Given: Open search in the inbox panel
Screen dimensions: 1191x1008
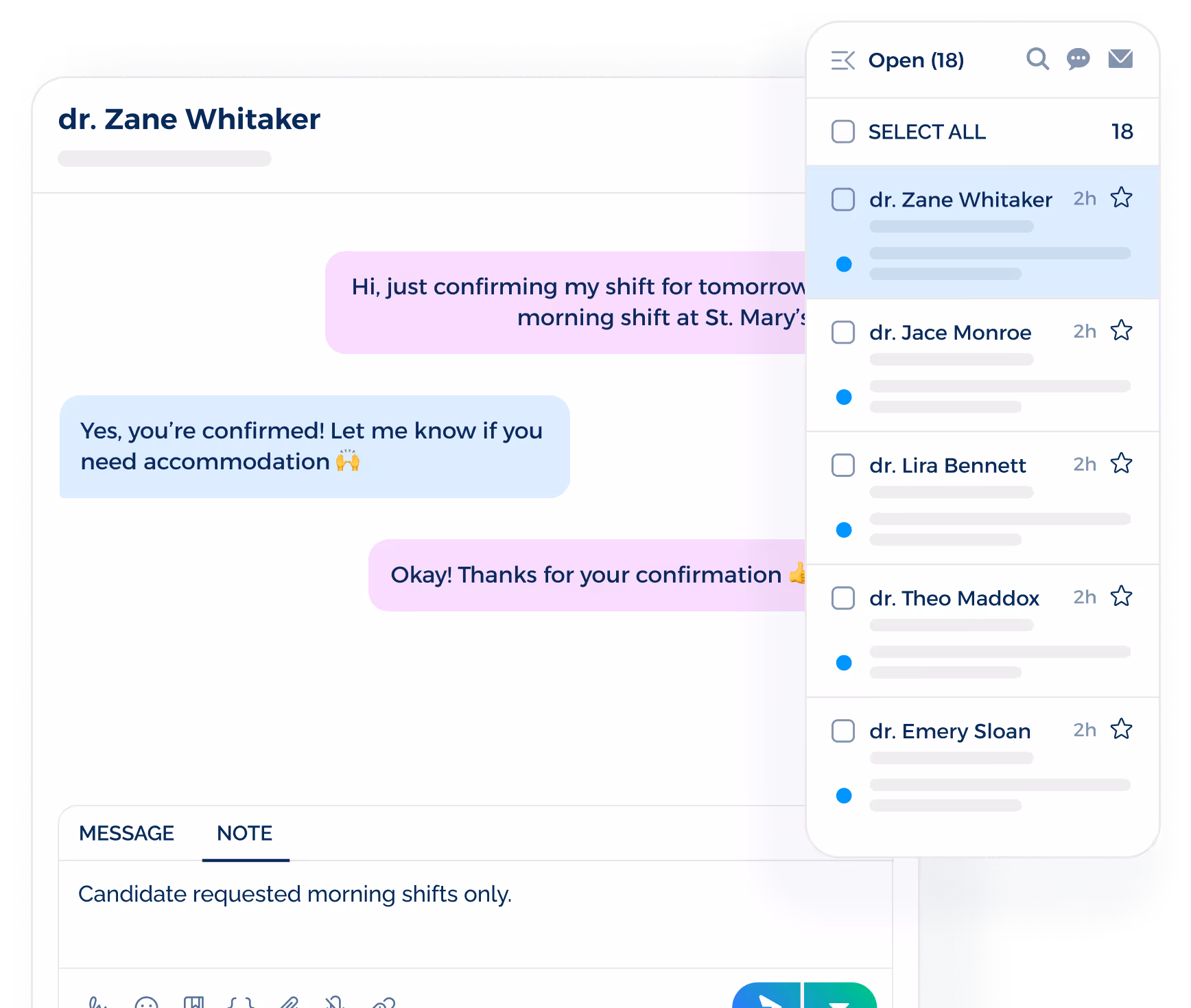Looking at the screenshot, I should tap(1037, 59).
